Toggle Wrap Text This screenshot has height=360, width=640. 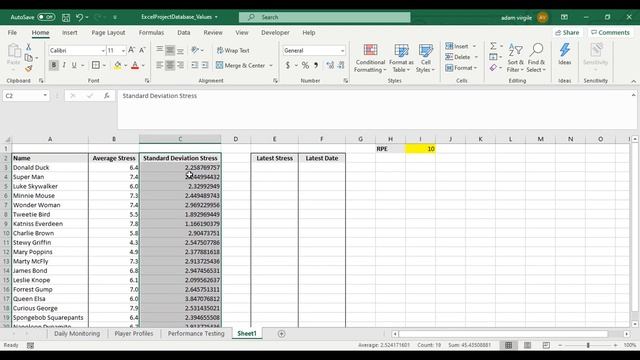[233, 50]
